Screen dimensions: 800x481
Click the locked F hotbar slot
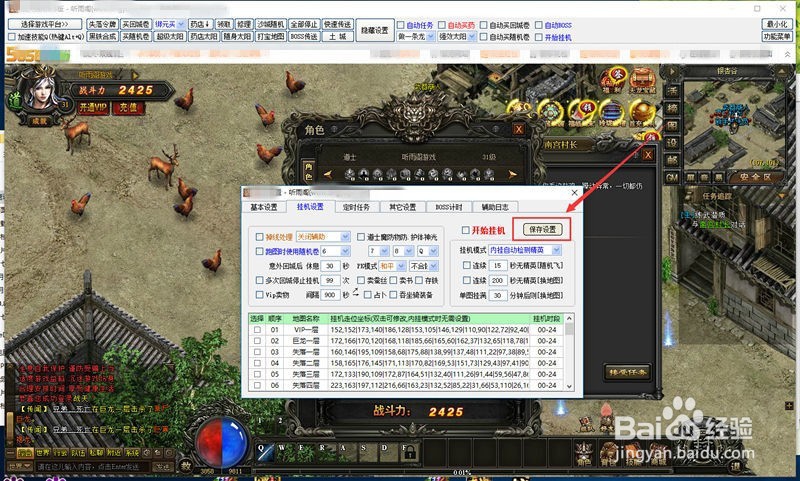(x=409, y=452)
